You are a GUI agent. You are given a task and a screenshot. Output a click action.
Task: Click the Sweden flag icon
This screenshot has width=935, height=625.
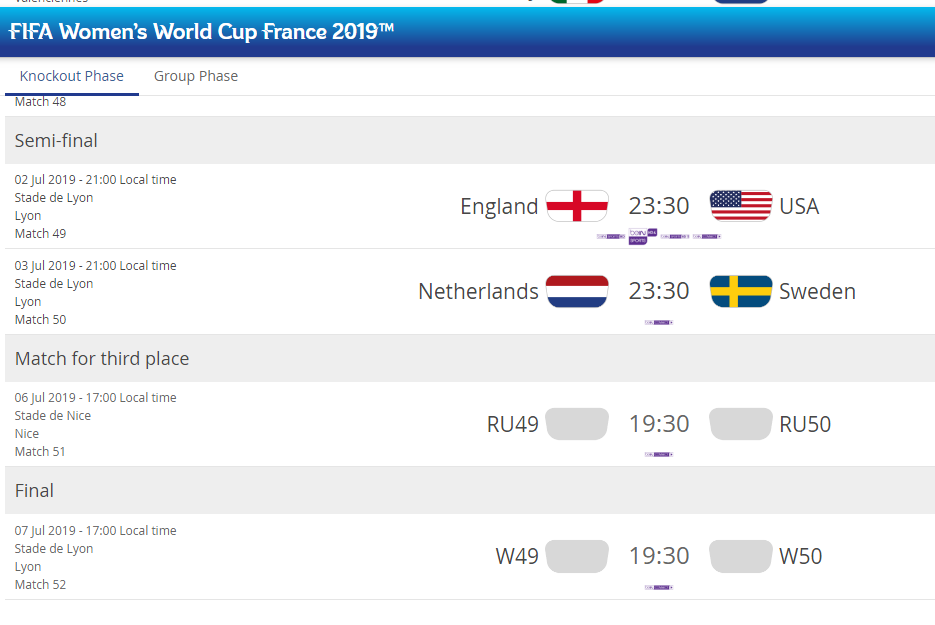point(741,292)
